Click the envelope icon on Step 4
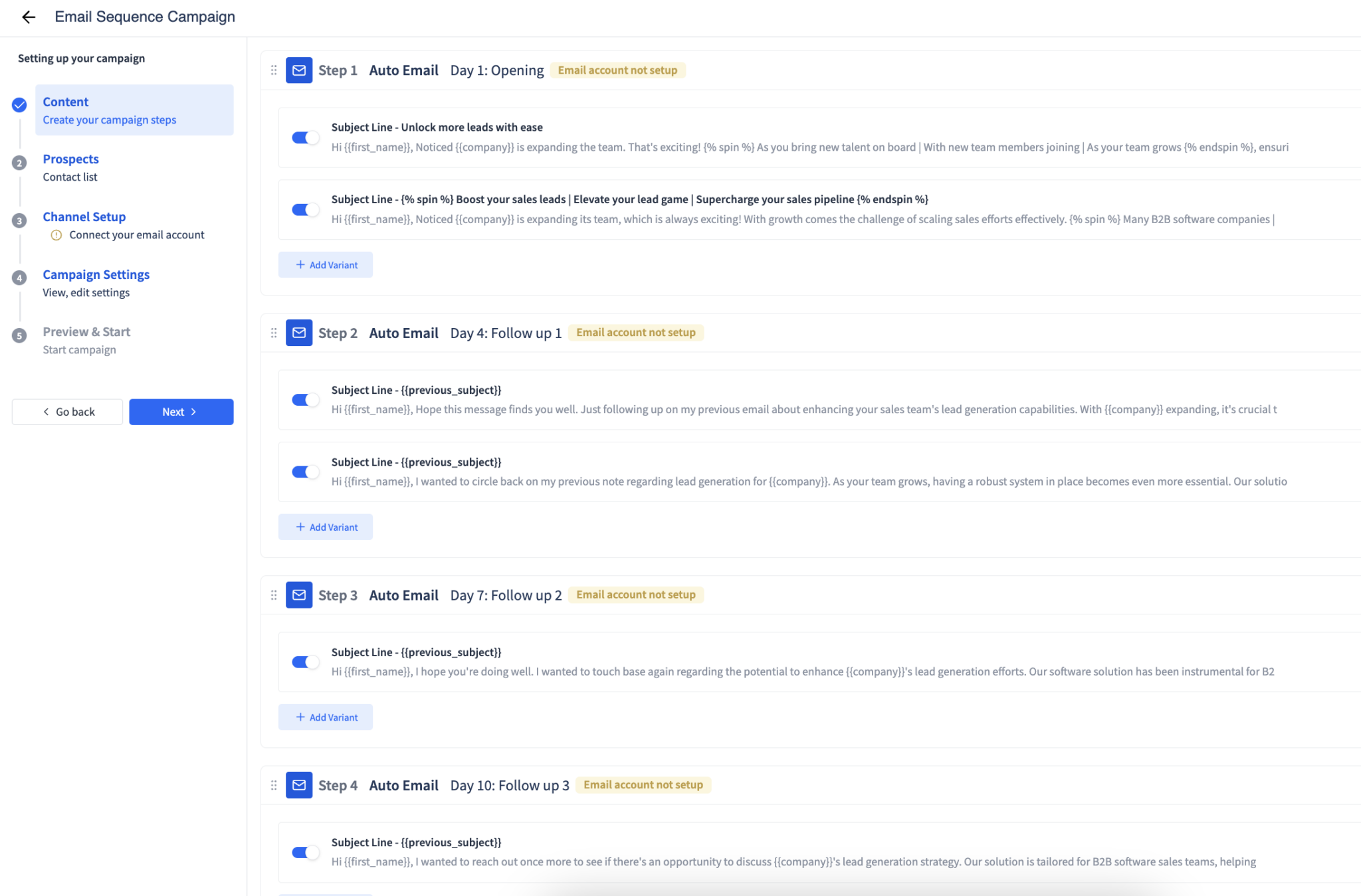 (x=299, y=784)
